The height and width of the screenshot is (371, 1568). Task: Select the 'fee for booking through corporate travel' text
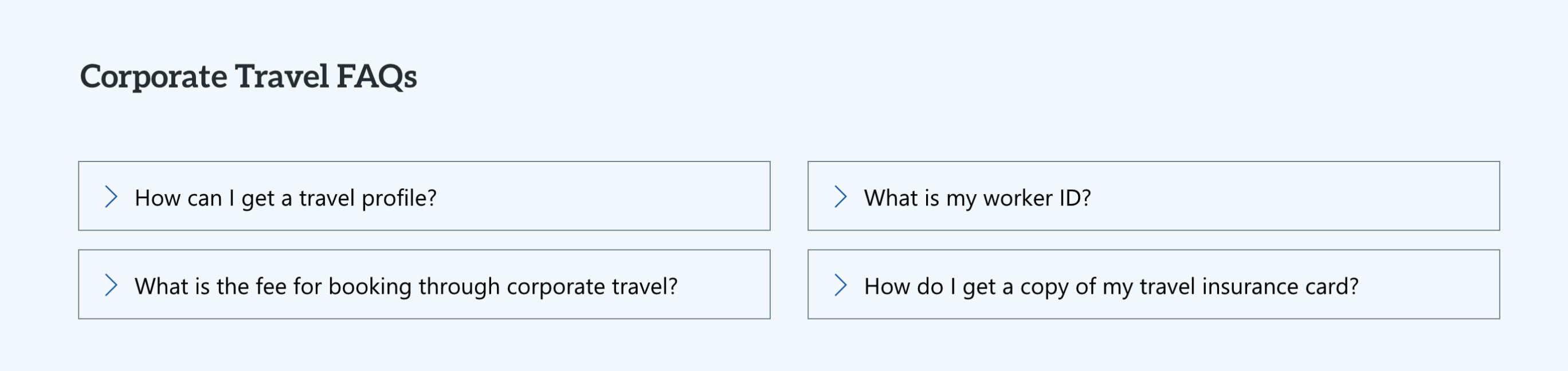[x=406, y=286]
